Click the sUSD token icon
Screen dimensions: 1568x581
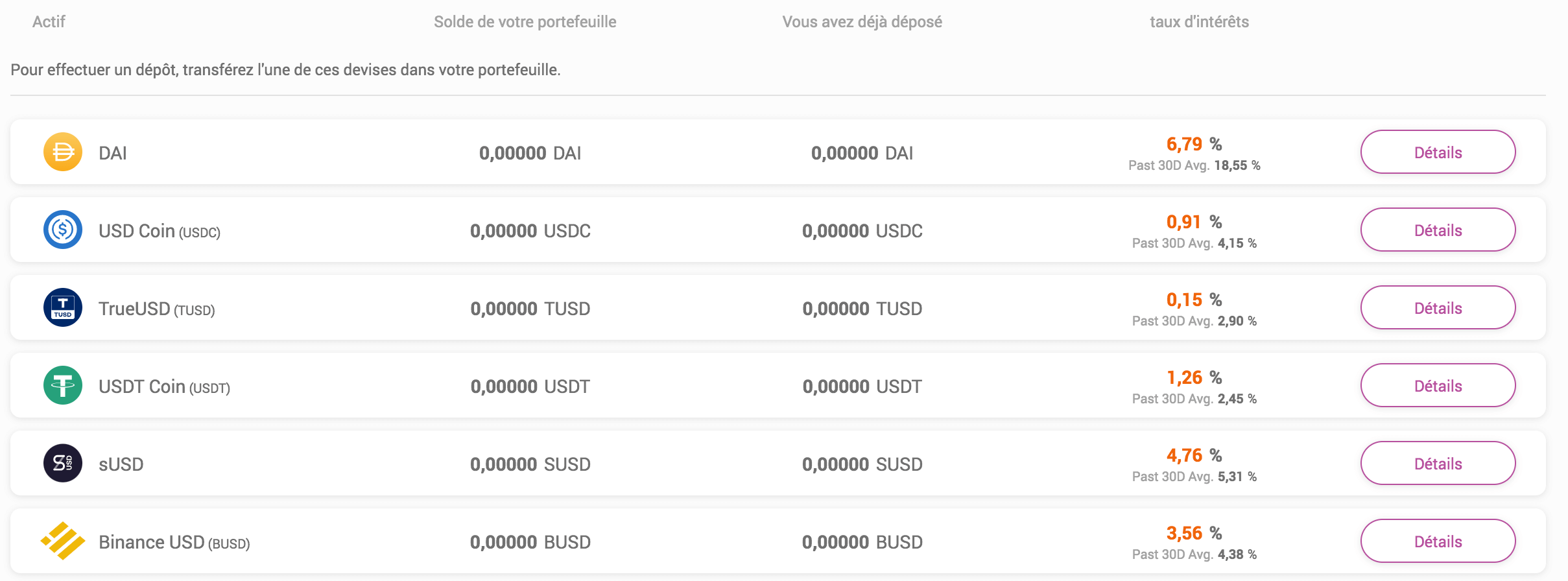pos(63,463)
